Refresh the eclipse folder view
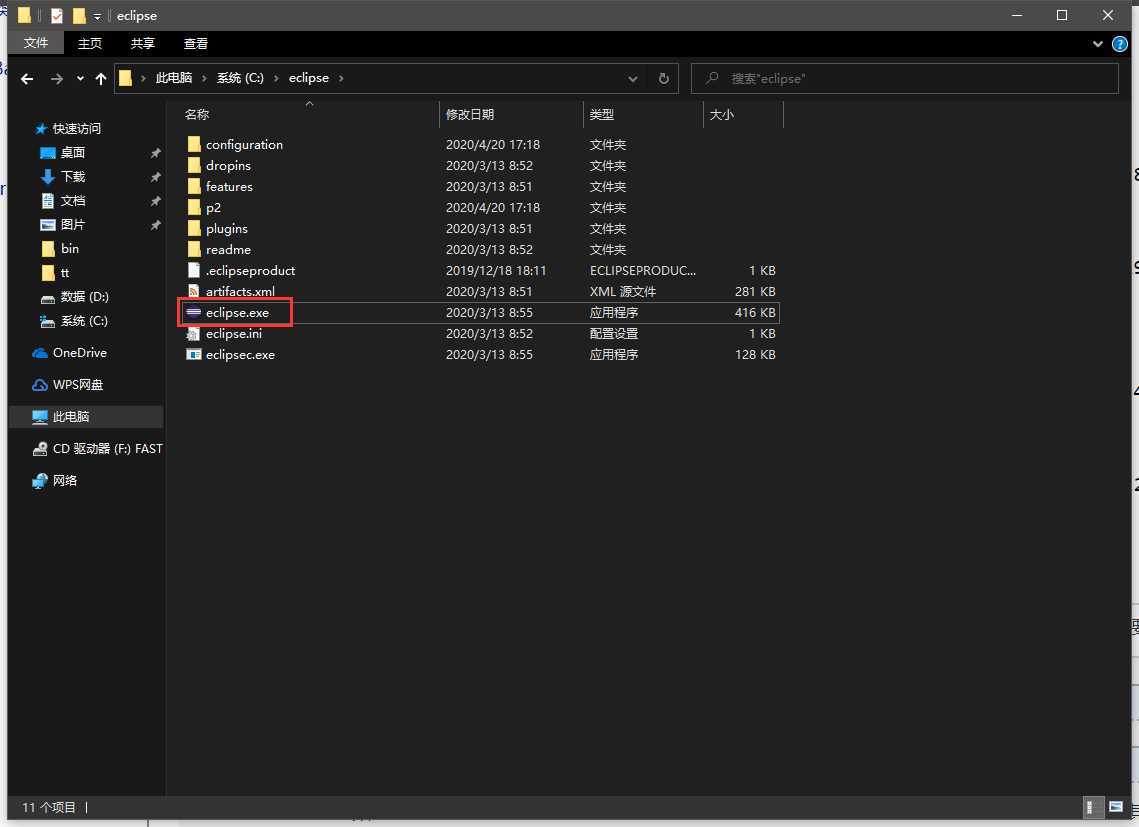The width and height of the screenshot is (1139, 827). click(x=663, y=78)
